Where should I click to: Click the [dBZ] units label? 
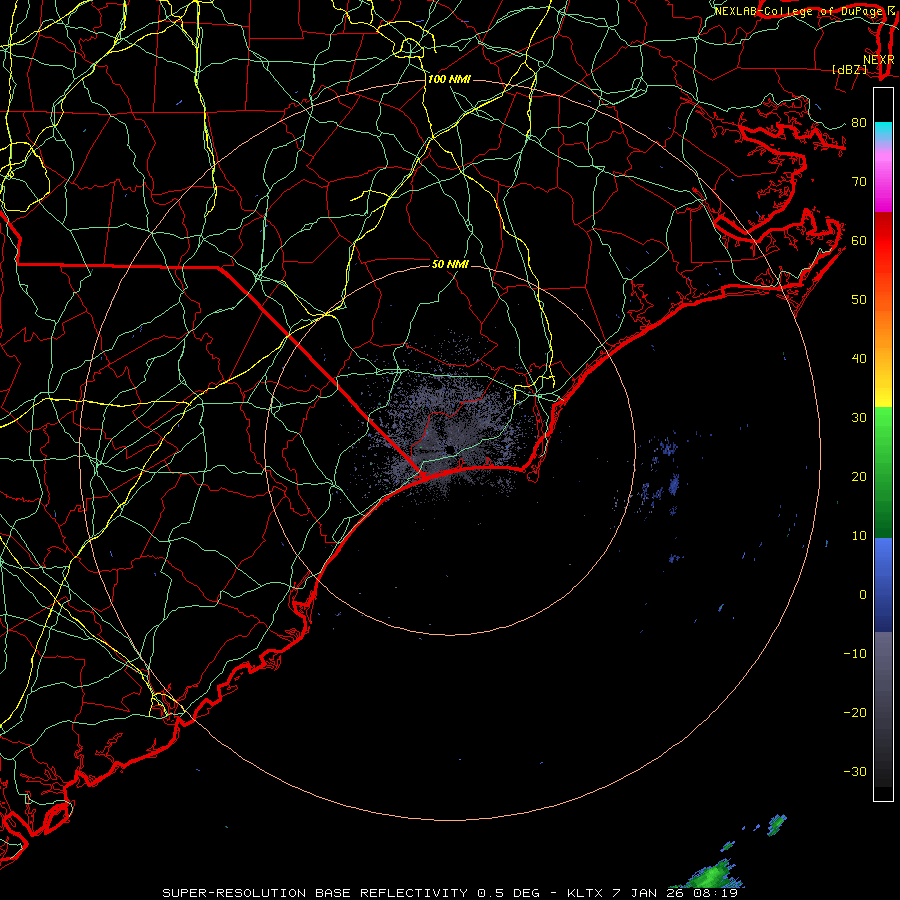[x=849, y=69]
